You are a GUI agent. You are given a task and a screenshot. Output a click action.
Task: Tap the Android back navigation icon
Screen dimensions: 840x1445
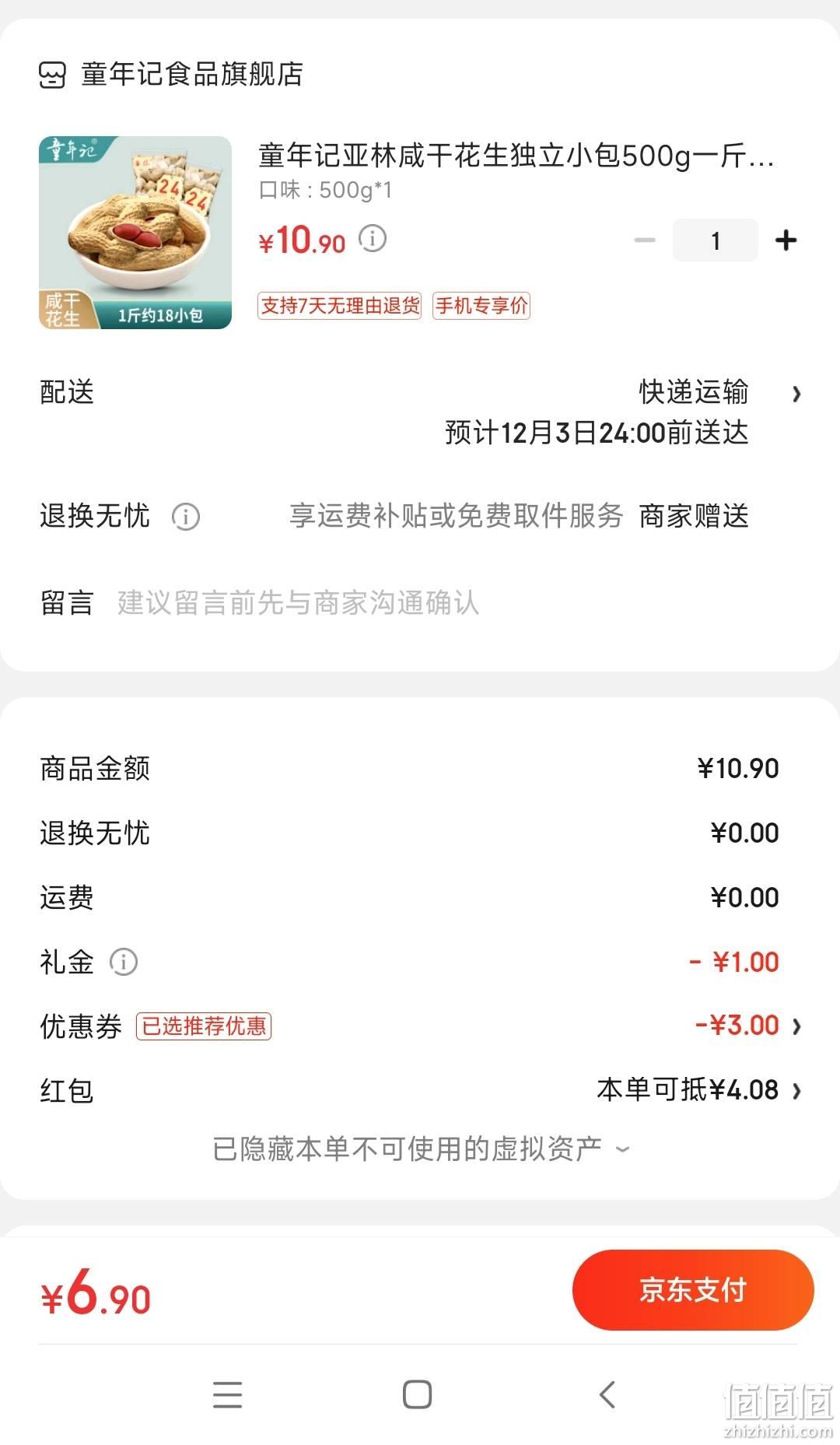(x=608, y=1394)
